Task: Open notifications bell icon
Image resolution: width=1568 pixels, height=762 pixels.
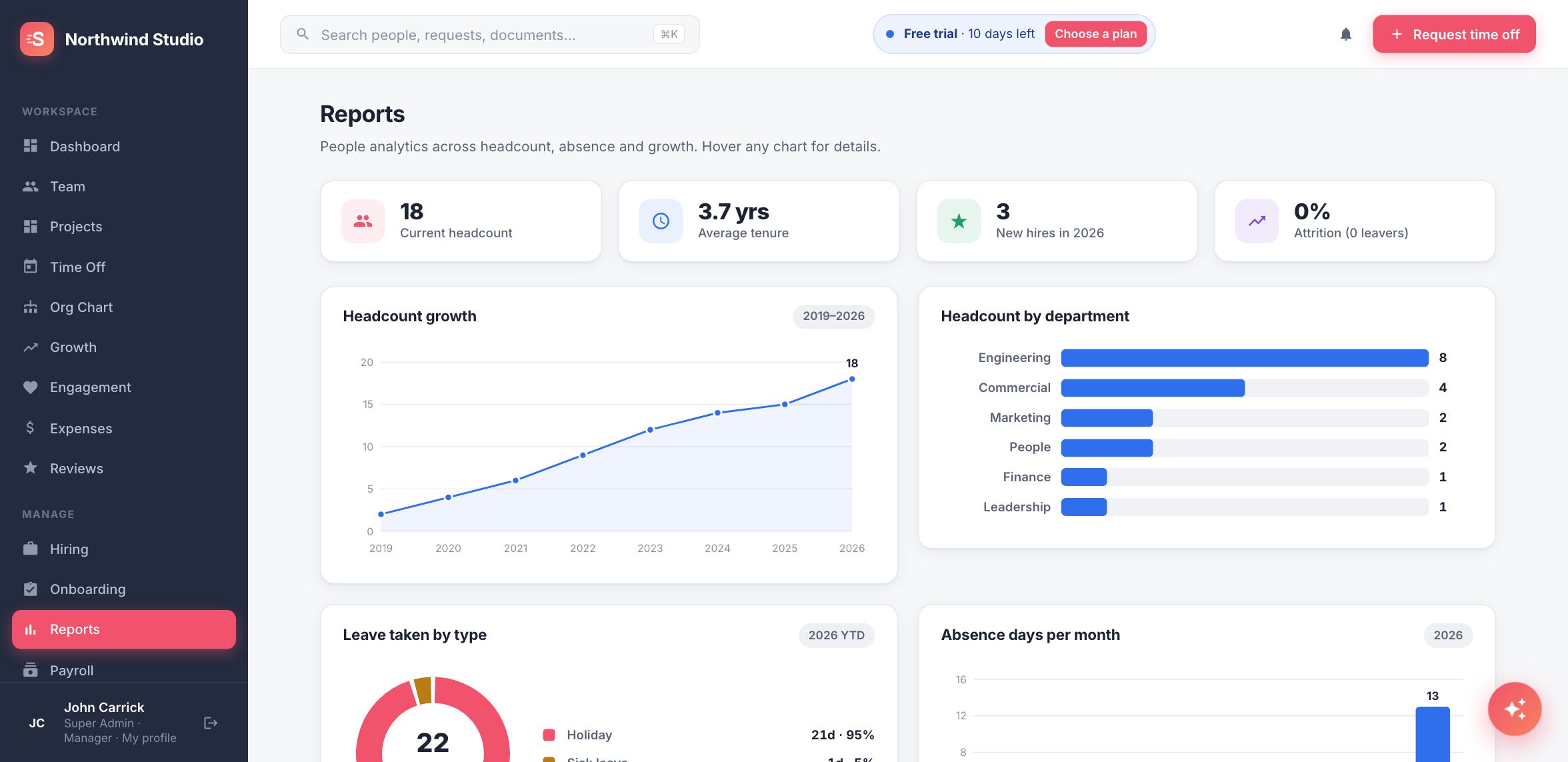Action: [x=1345, y=34]
